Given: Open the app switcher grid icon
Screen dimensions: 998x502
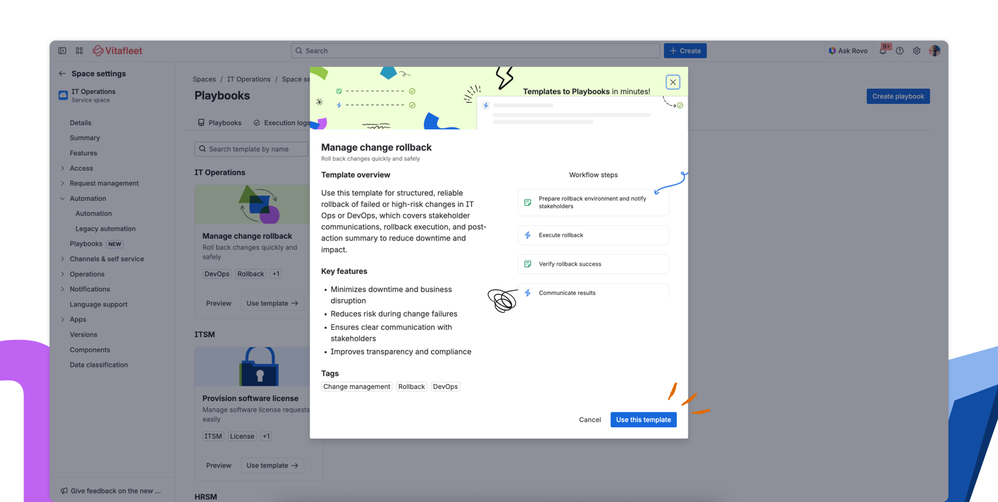Looking at the screenshot, I should 80,51.
